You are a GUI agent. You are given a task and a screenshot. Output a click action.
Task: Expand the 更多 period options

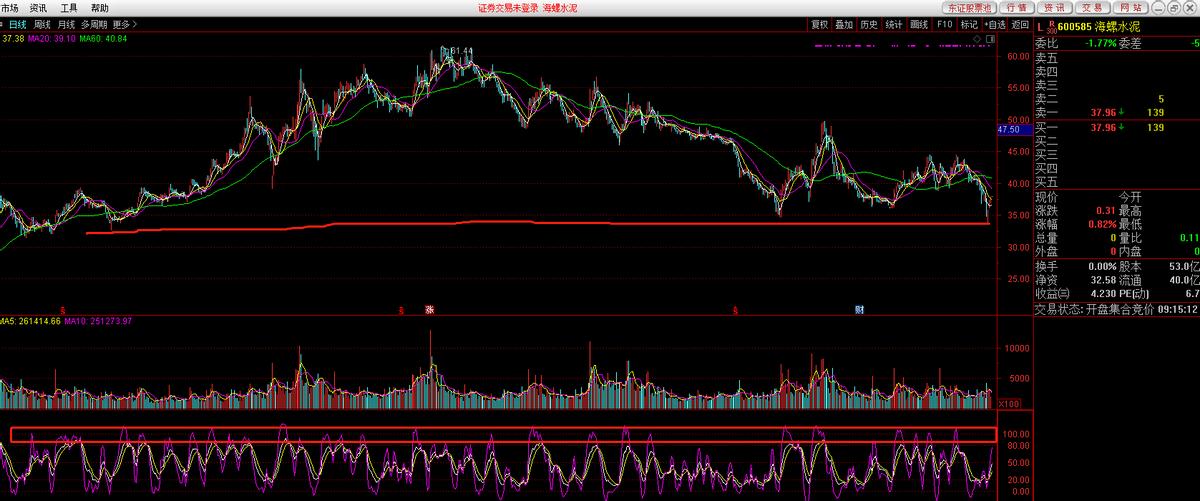pyautogui.click(x=125, y=24)
